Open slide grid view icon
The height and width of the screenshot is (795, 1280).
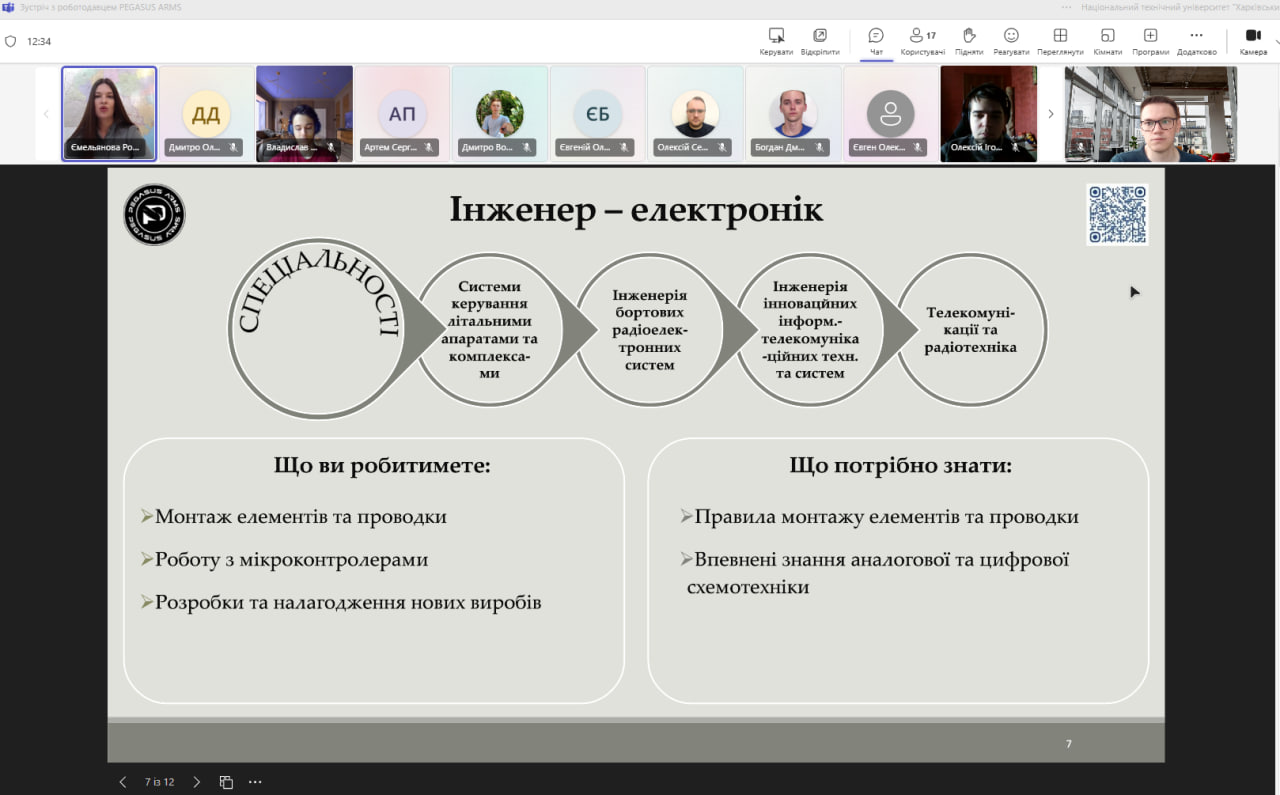[x=226, y=782]
